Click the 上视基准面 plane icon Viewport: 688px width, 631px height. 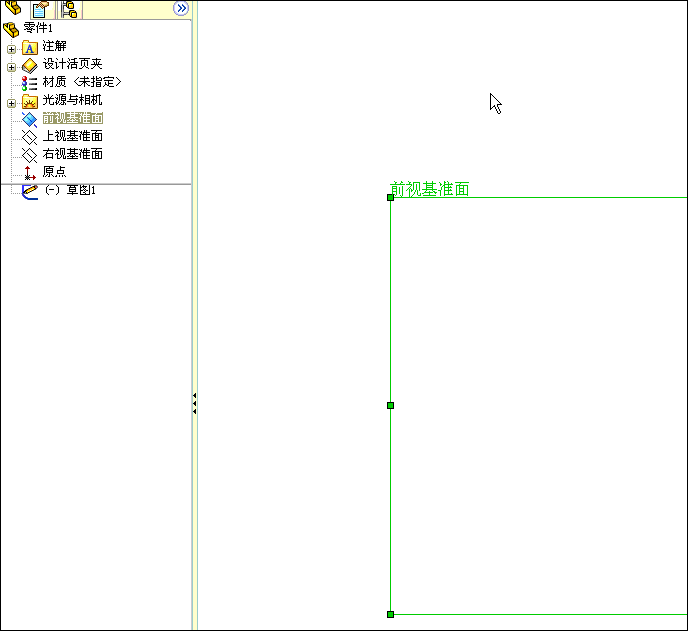(x=29, y=137)
